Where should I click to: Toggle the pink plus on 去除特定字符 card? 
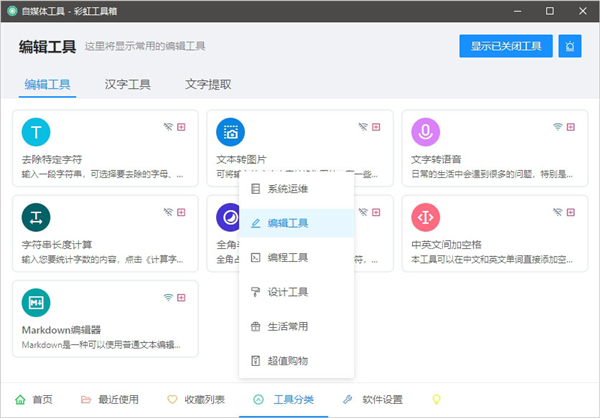point(181,127)
